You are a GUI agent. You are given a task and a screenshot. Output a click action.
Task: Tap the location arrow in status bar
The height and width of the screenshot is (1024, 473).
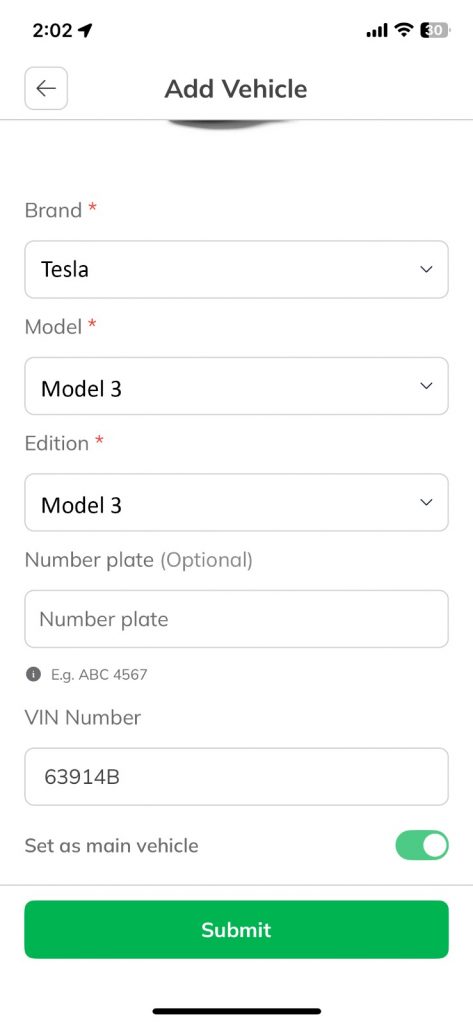(x=86, y=30)
